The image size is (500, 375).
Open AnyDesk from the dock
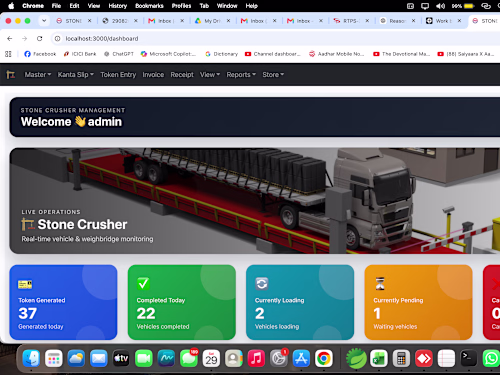pos(424,359)
